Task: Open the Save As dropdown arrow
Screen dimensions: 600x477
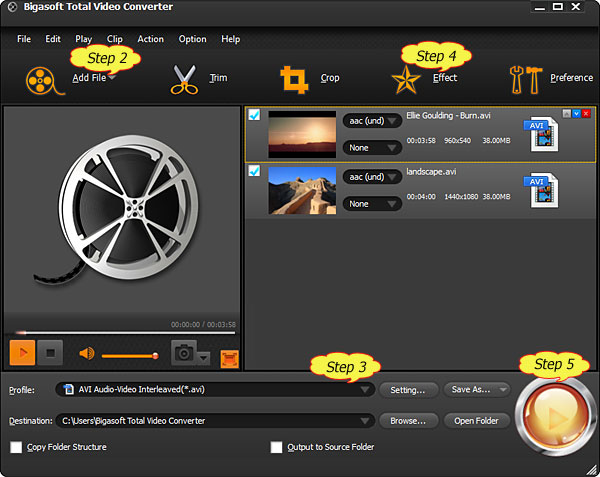Action: point(503,390)
